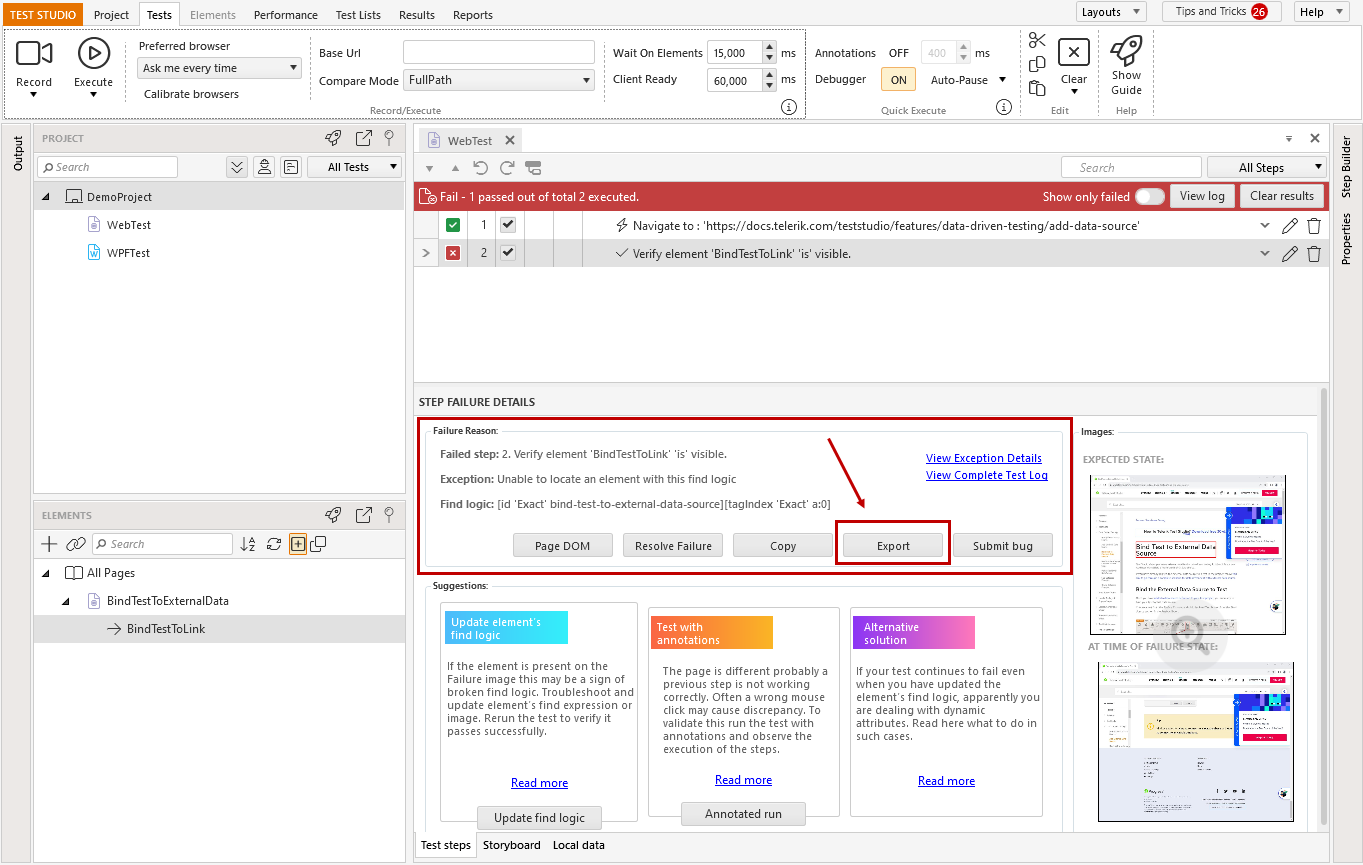The height and width of the screenshot is (865, 1363).
Task: Click the scissors Cut icon
Action: (x=1037, y=40)
